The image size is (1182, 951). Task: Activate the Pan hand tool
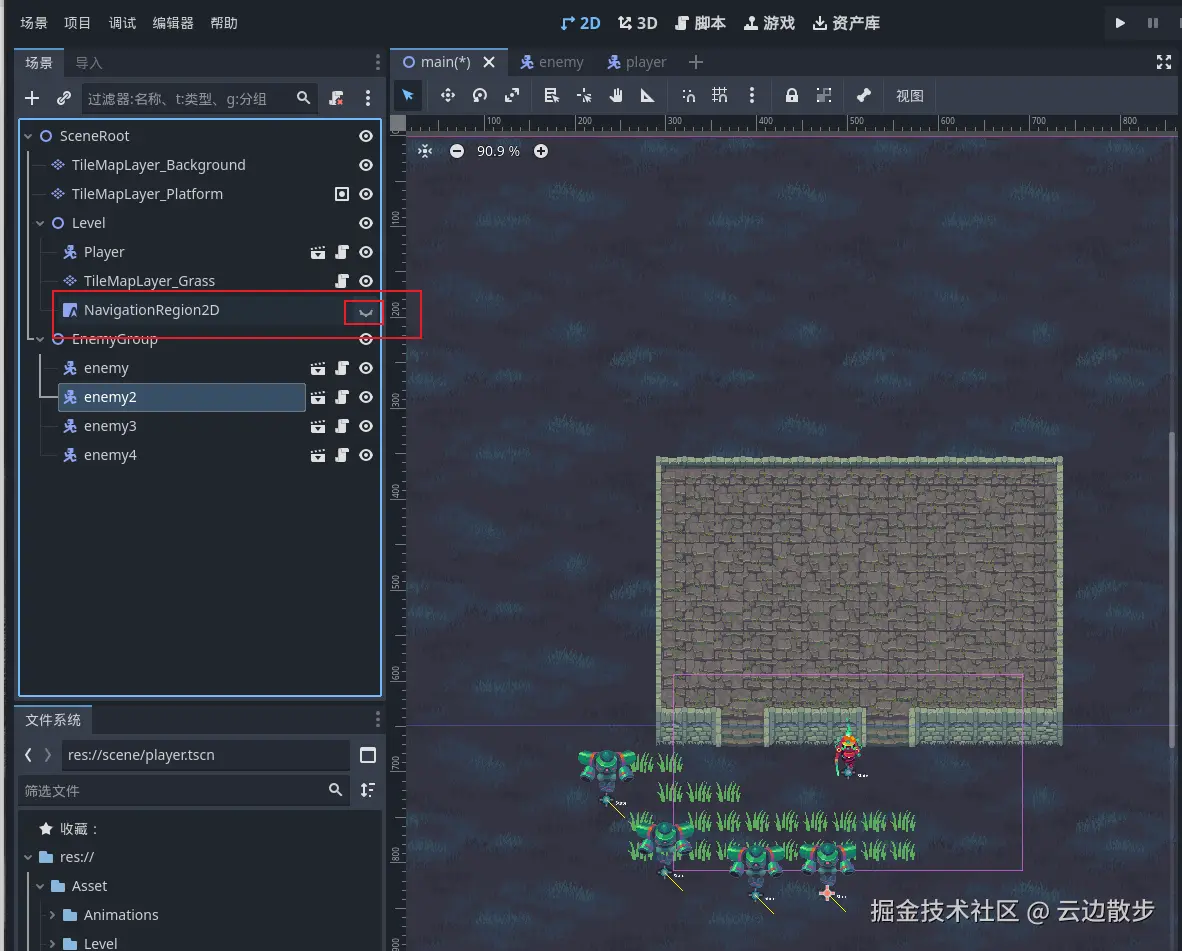coord(616,96)
